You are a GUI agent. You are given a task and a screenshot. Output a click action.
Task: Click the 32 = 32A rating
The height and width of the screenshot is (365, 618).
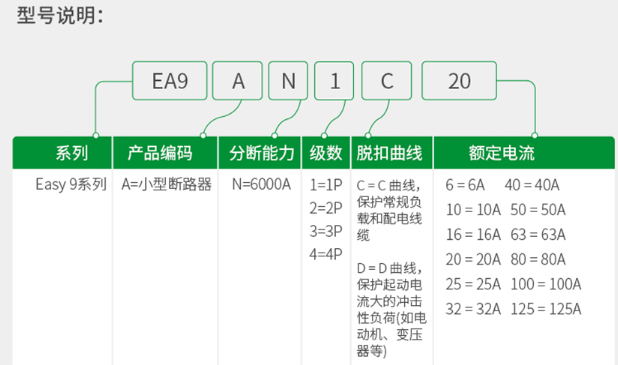tap(473, 309)
